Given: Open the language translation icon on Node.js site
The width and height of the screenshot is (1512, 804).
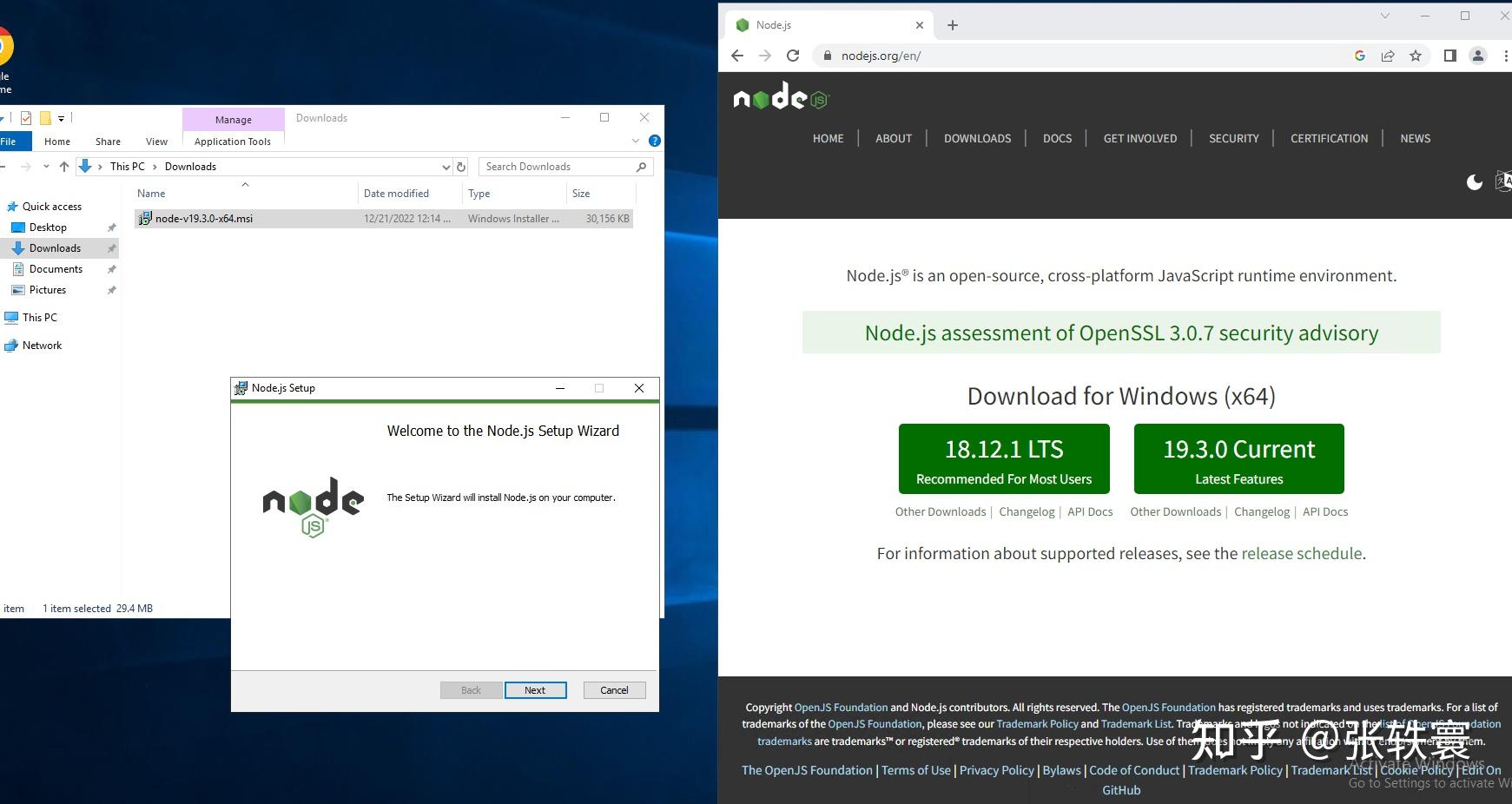Looking at the screenshot, I should click(1503, 182).
